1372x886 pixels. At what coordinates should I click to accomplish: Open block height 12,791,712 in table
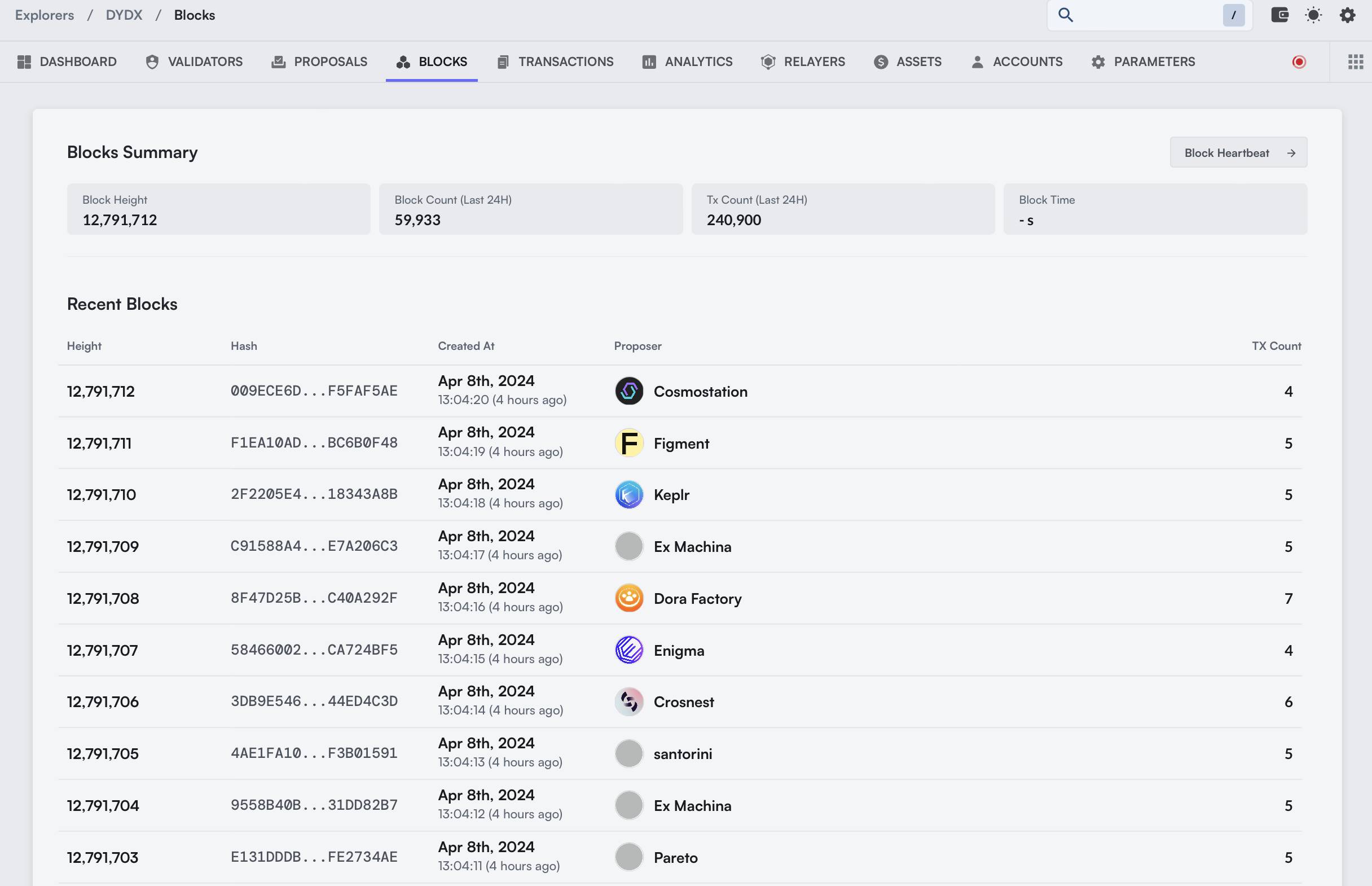(x=100, y=391)
